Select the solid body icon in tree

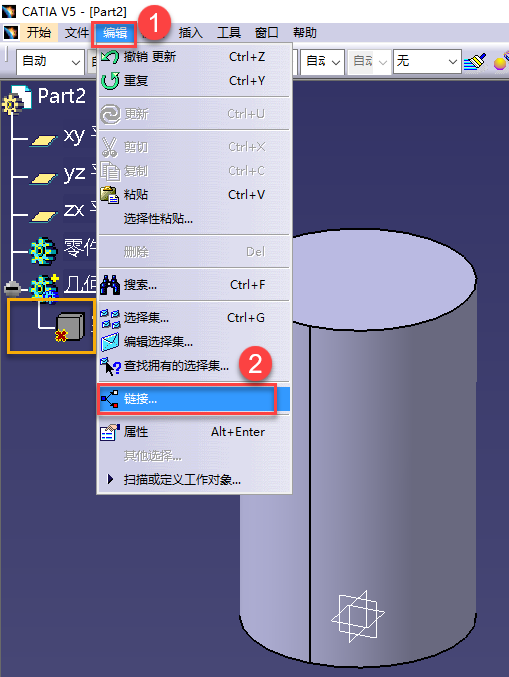[x=69, y=327]
